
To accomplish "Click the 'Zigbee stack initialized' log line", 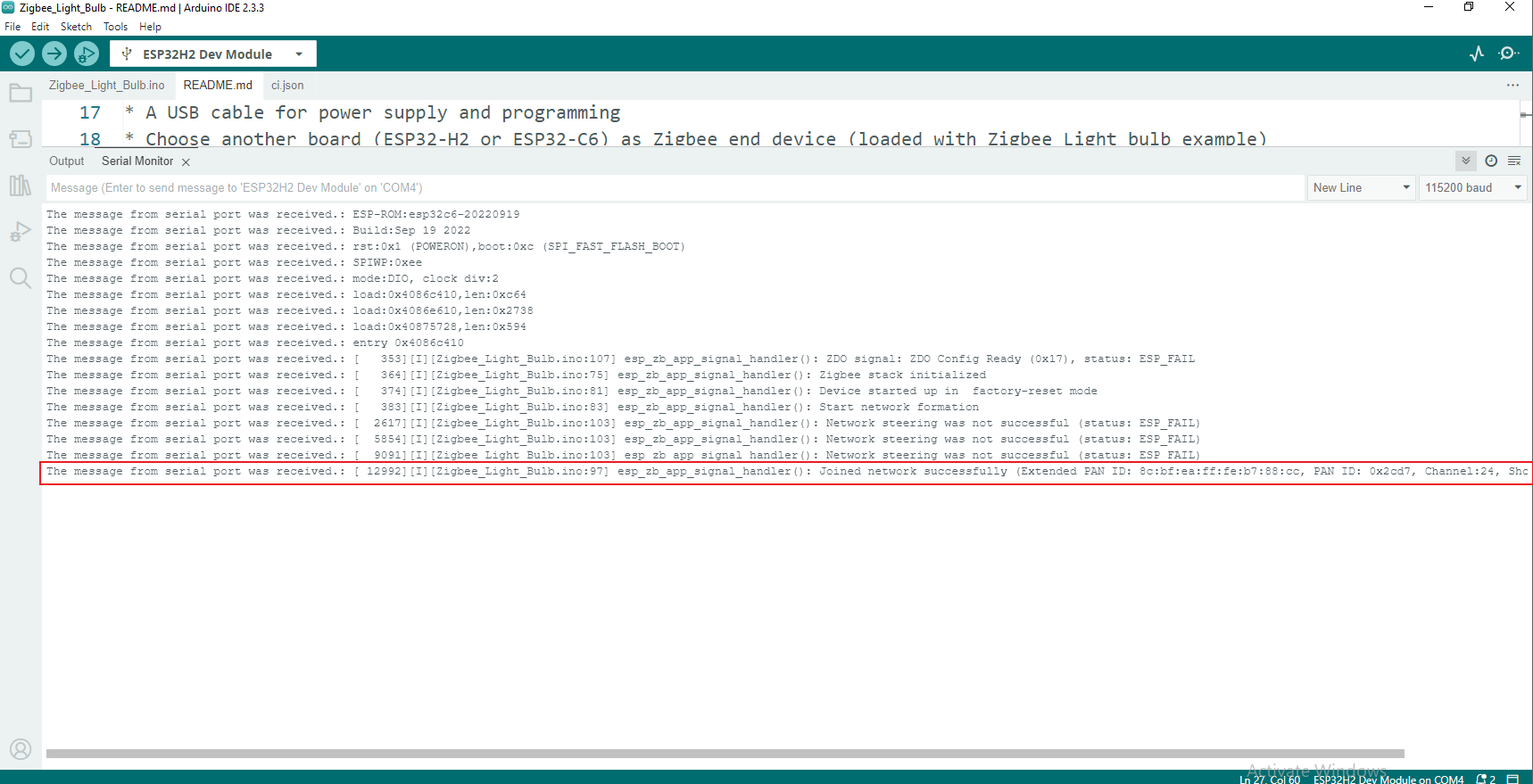I will tap(516, 375).
